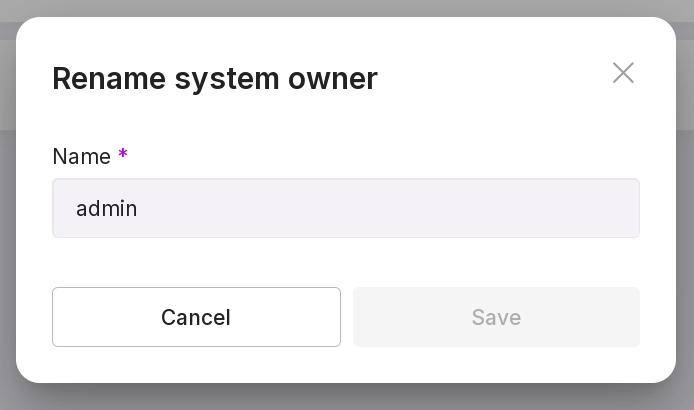The width and height of the screenshot is (694, 410).
Task: Click the purple required asterisk
Action: pyautogui.click(x=123, y=155)
